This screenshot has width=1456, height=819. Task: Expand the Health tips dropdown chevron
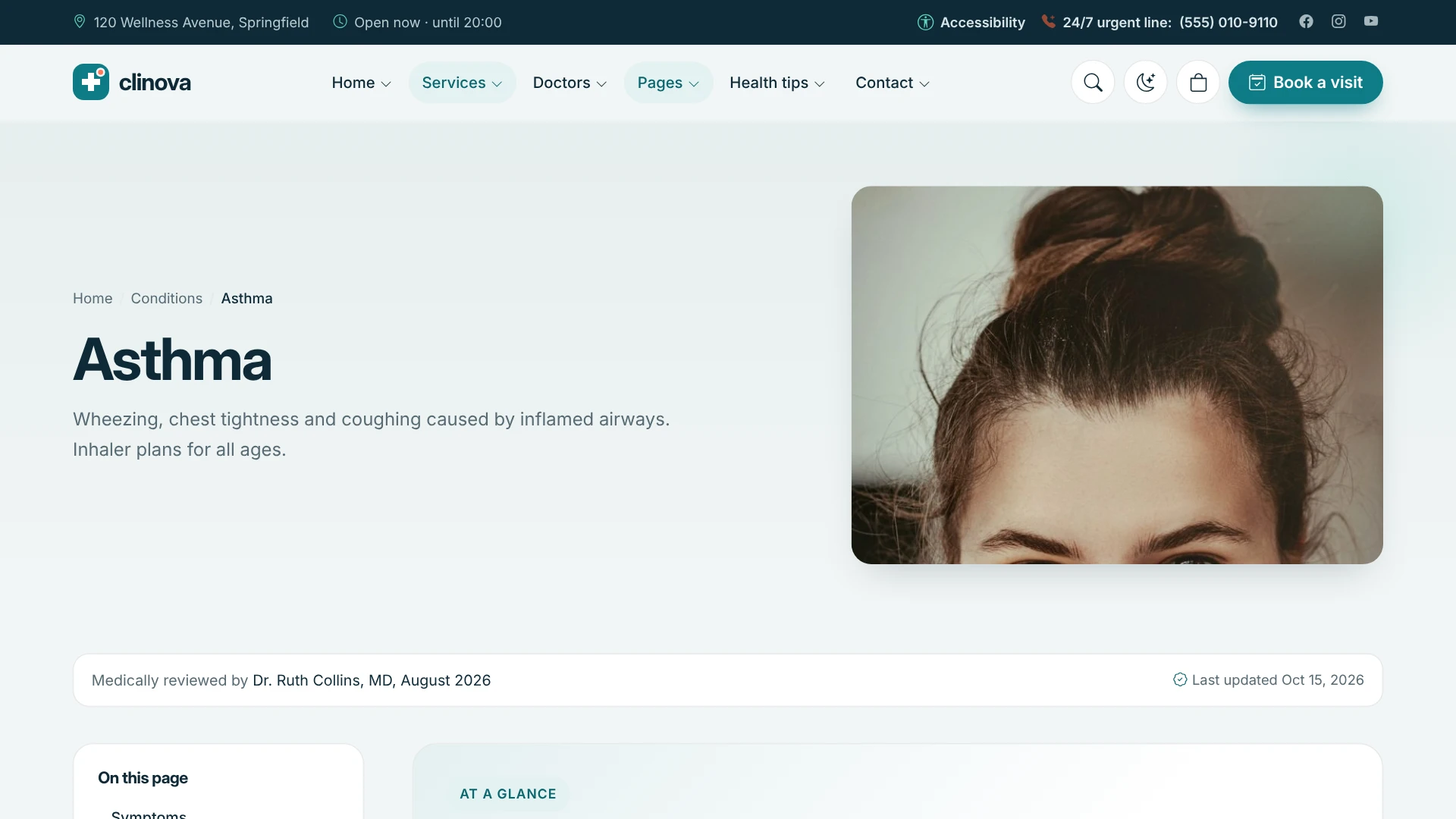click(x=820, y=83)
